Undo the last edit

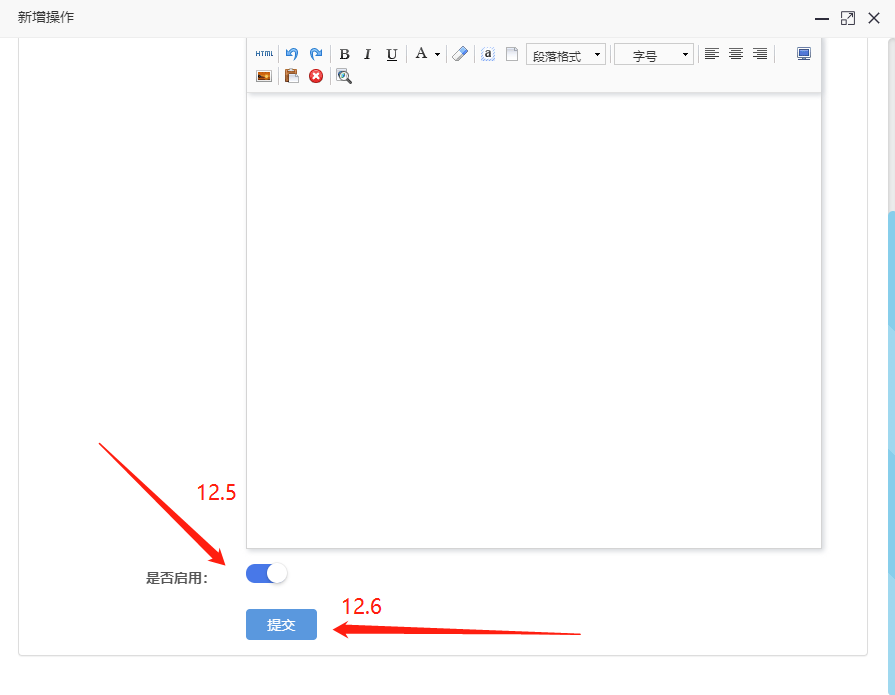(292, 54)
